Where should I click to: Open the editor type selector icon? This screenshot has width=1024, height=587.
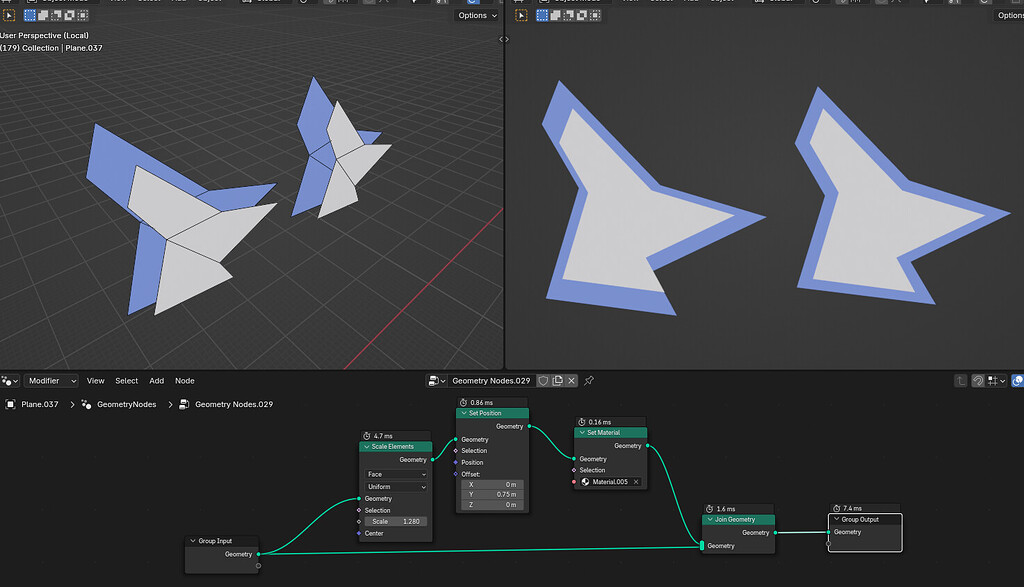point(10,381)
